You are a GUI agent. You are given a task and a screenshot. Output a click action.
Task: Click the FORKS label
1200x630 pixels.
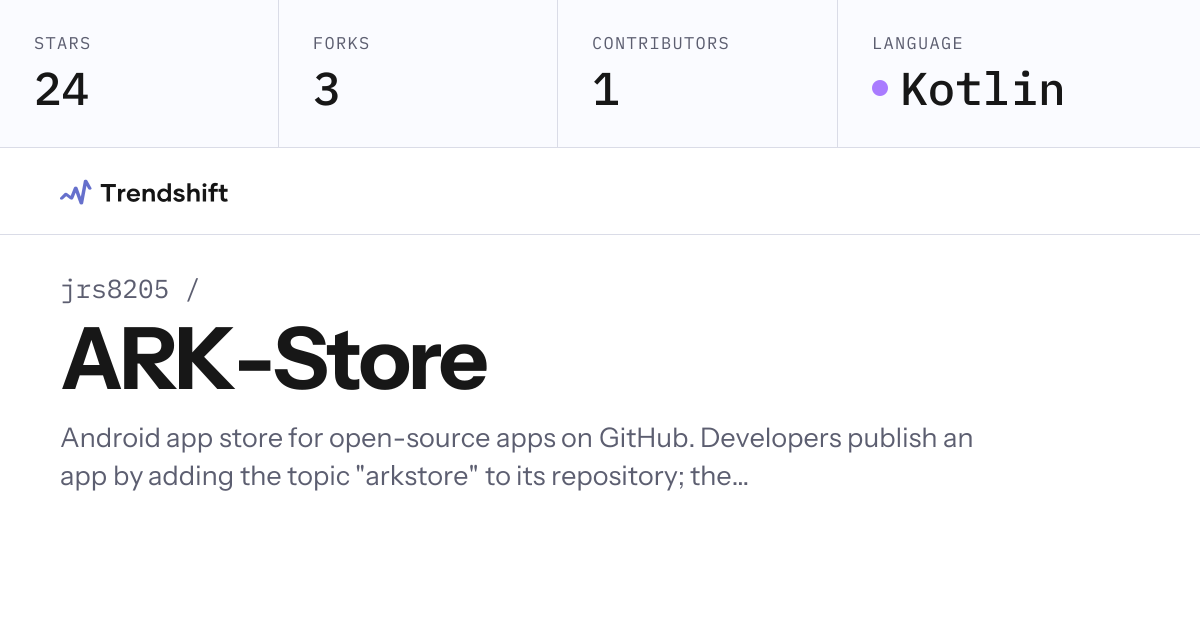click(341, 44)
